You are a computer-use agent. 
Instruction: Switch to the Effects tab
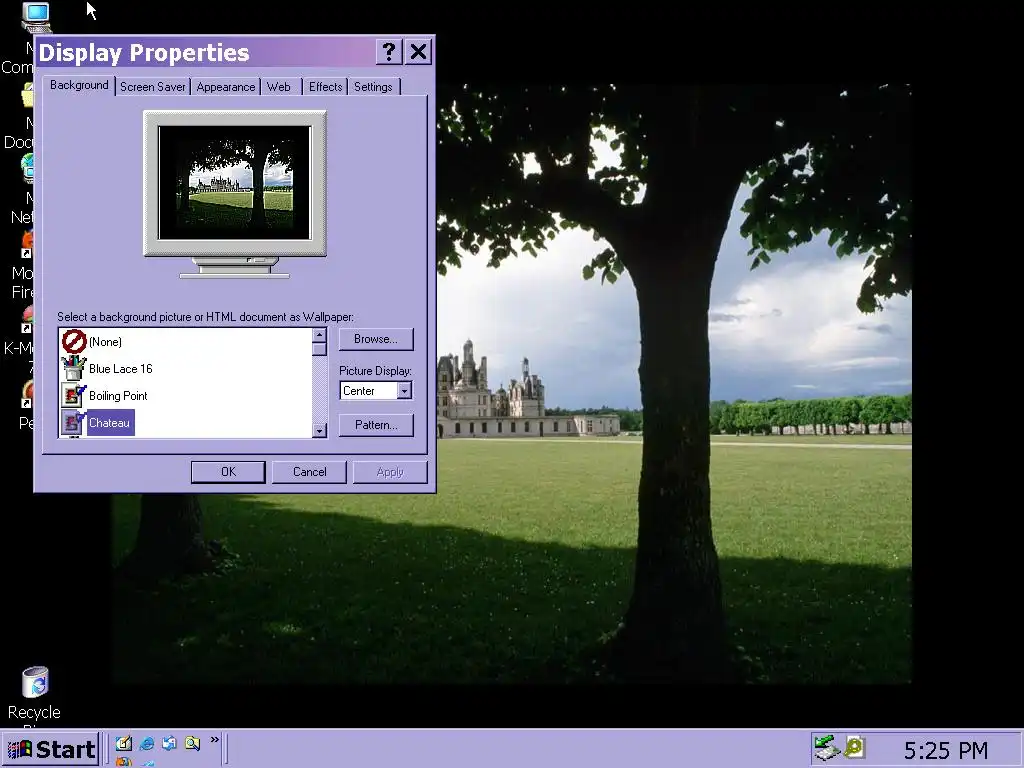[x=325, y=87]
